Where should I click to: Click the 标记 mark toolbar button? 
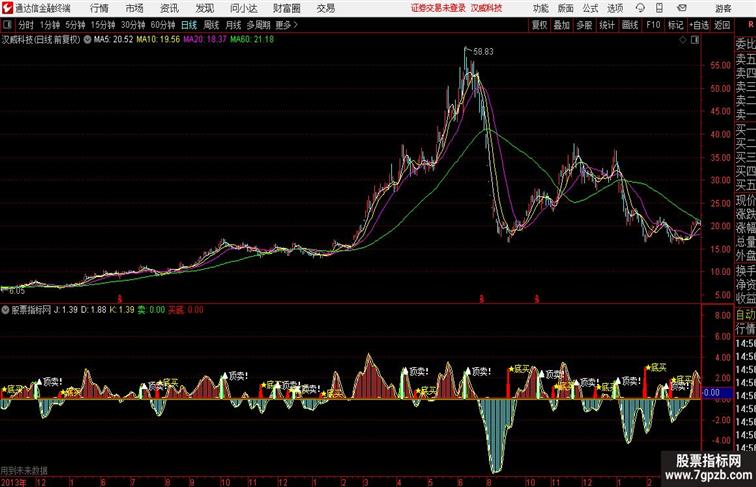pos(675,25)
